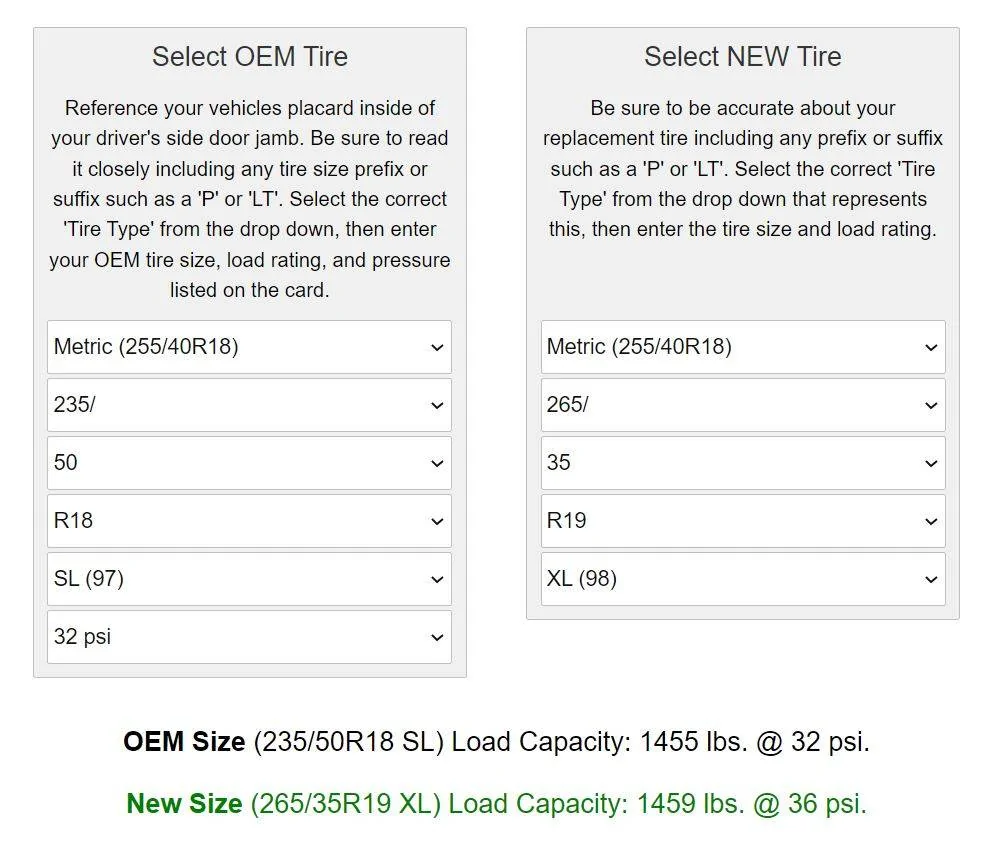Click the green New Size load capacity result

(x=497, y=803)
